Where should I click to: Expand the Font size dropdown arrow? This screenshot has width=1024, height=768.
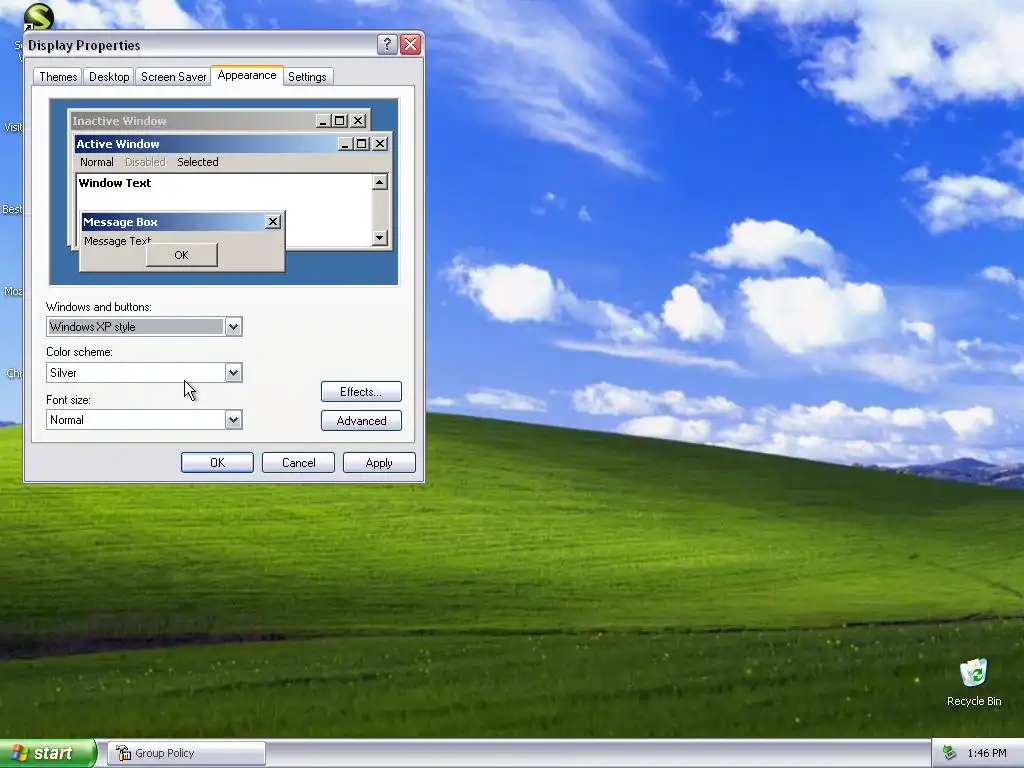[233, 420]
